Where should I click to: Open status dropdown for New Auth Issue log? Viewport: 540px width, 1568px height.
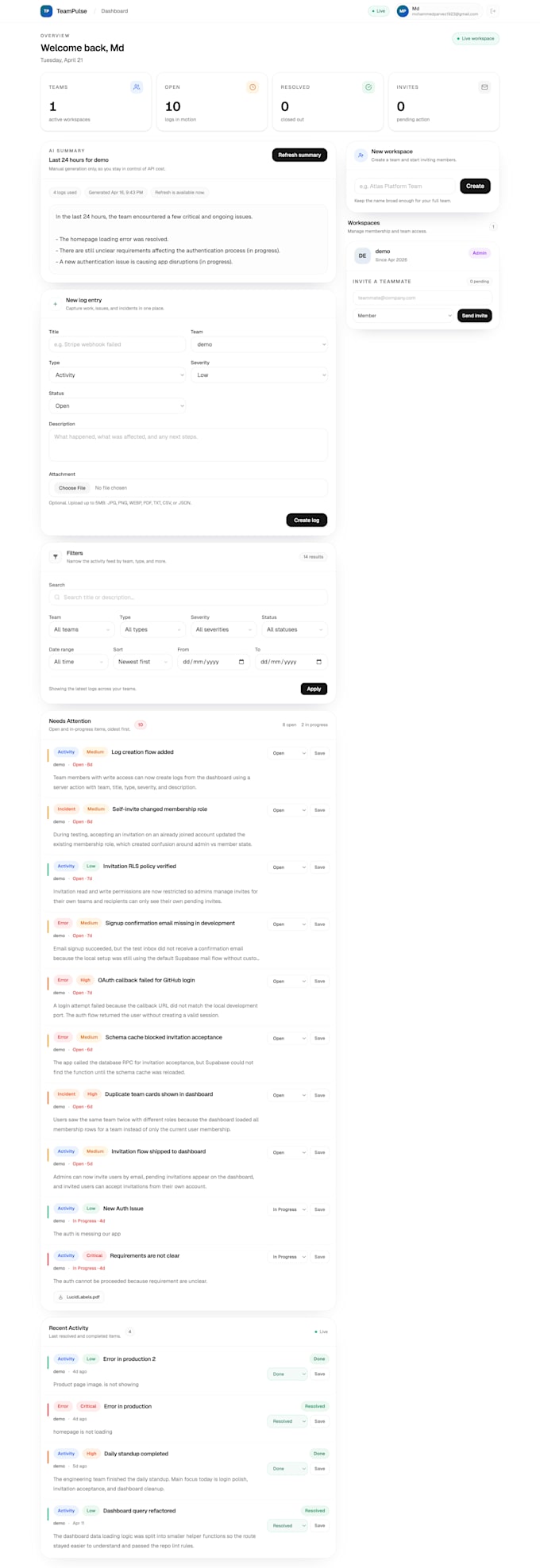click(287, 1209)
